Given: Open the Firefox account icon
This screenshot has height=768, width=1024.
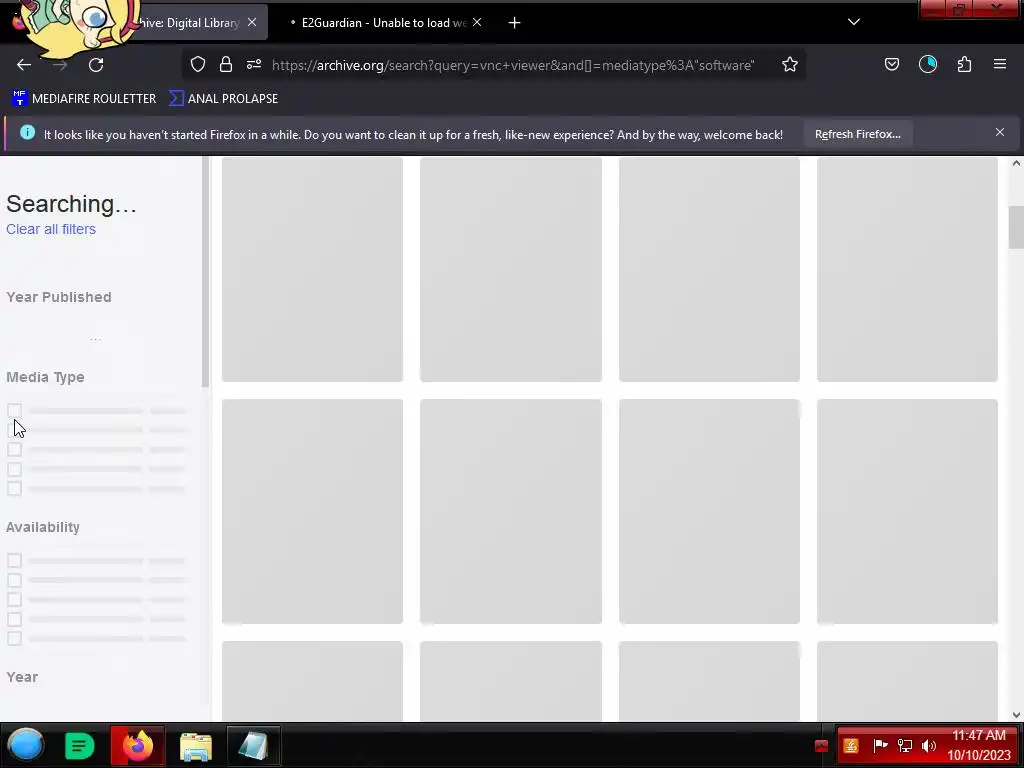Looking at the screenshot, I should [x=927, y=64].
